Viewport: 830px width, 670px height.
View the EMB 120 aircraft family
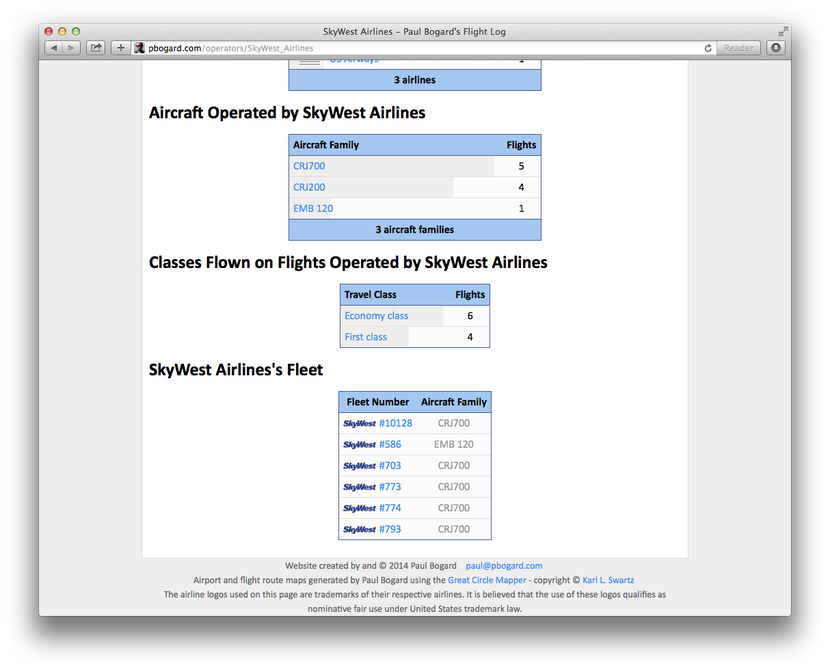pyautogui.click(x=313, y=208)
